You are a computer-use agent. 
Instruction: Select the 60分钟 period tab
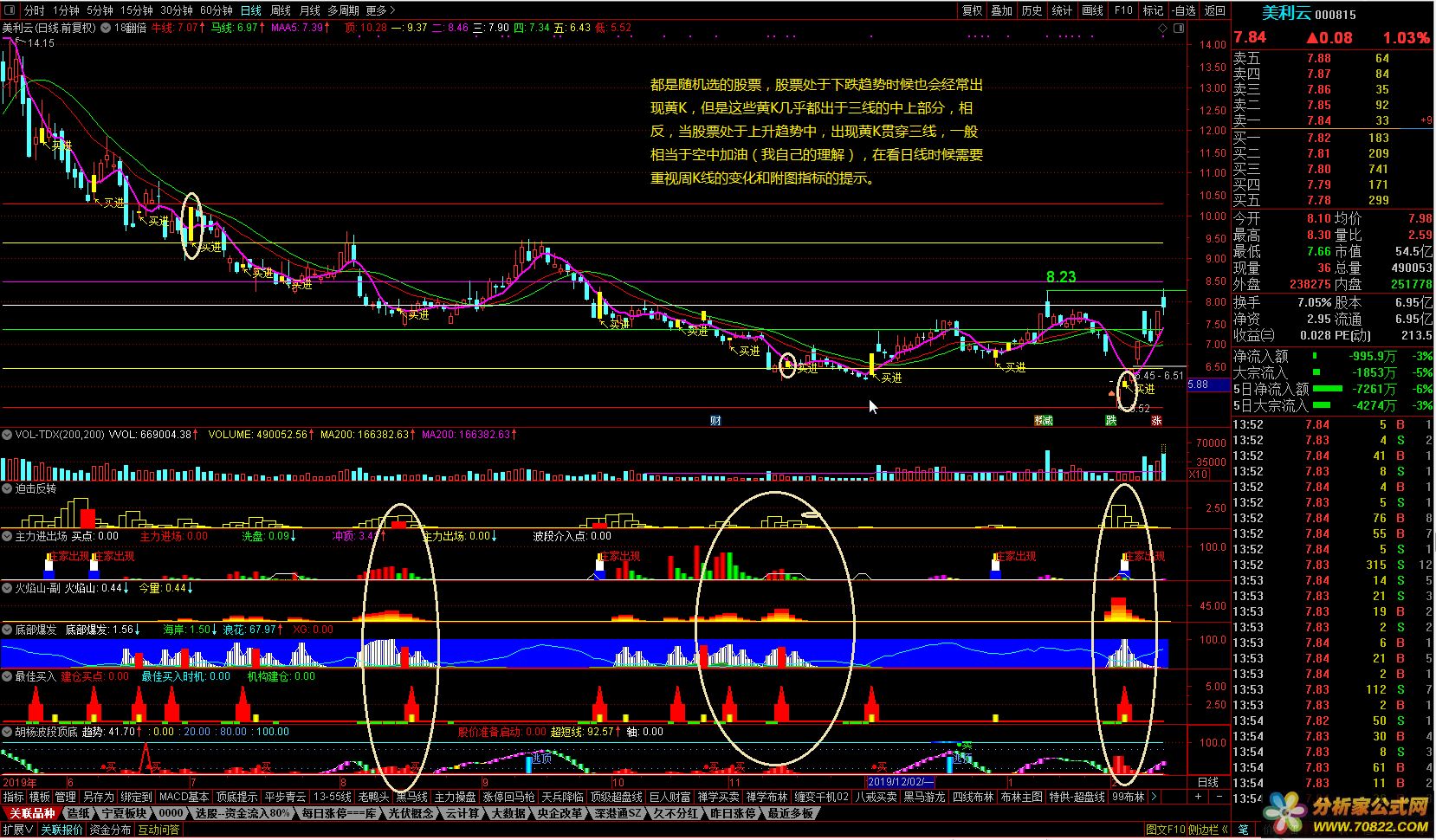point(216,10)
